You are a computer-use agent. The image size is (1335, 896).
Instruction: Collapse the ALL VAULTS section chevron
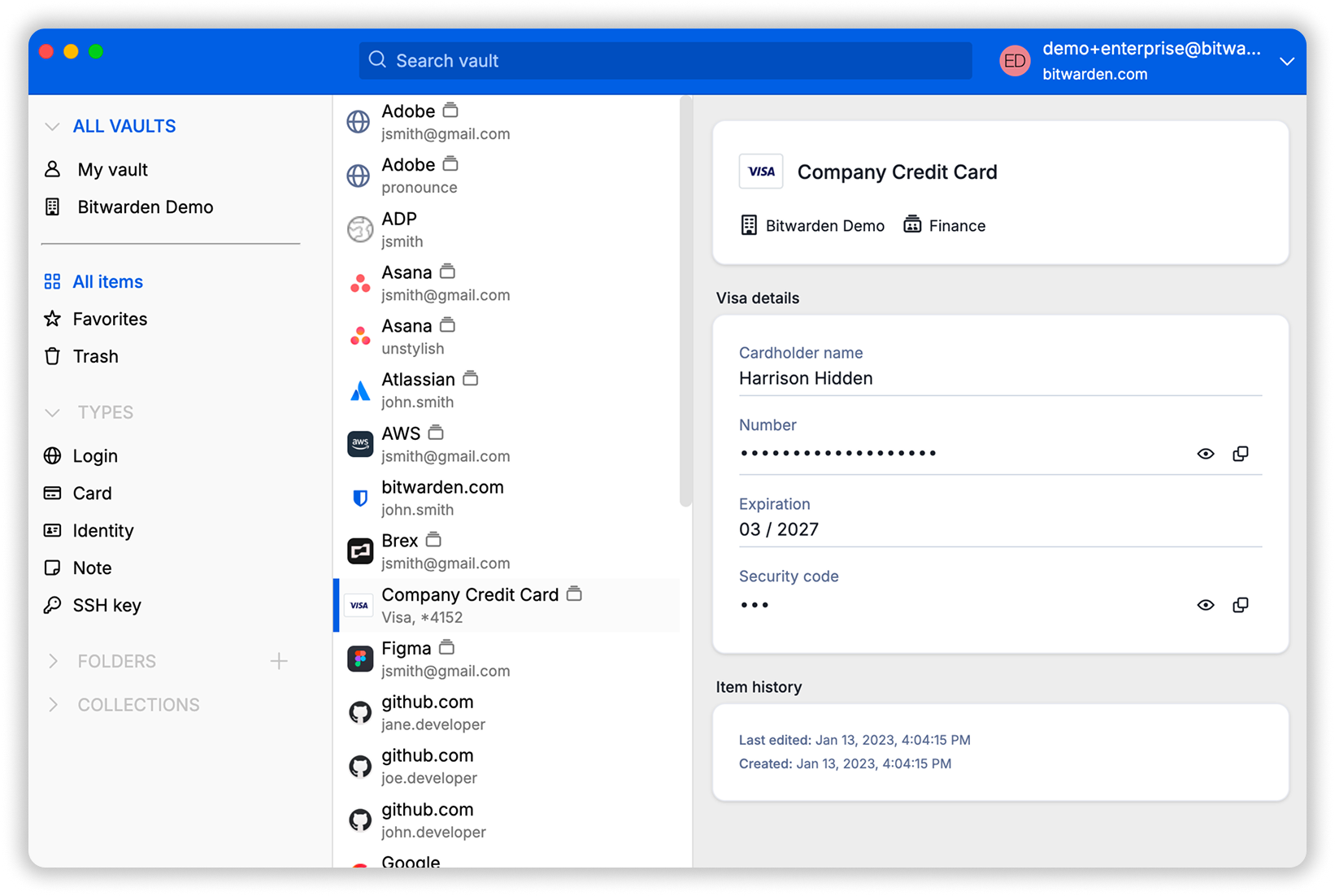click(x=52, y=127)
